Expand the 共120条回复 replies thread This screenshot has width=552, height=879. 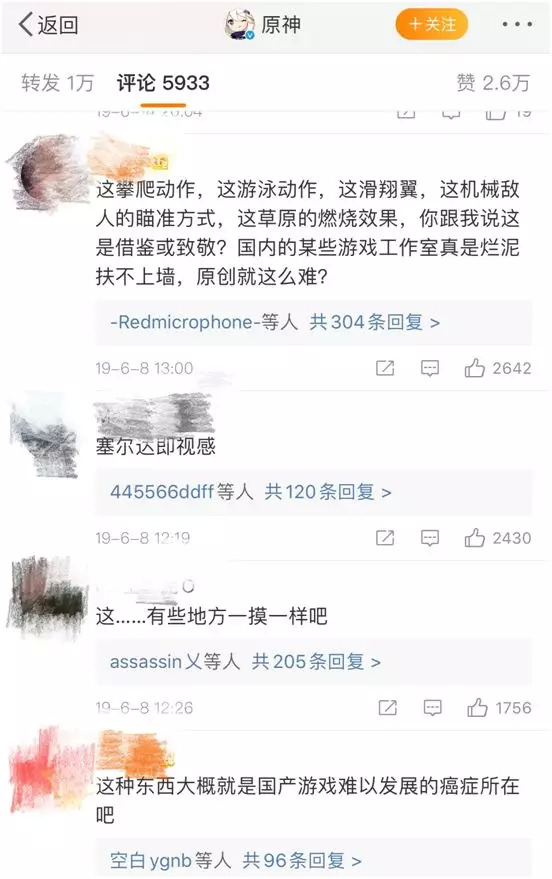click(x=327, y=492)
